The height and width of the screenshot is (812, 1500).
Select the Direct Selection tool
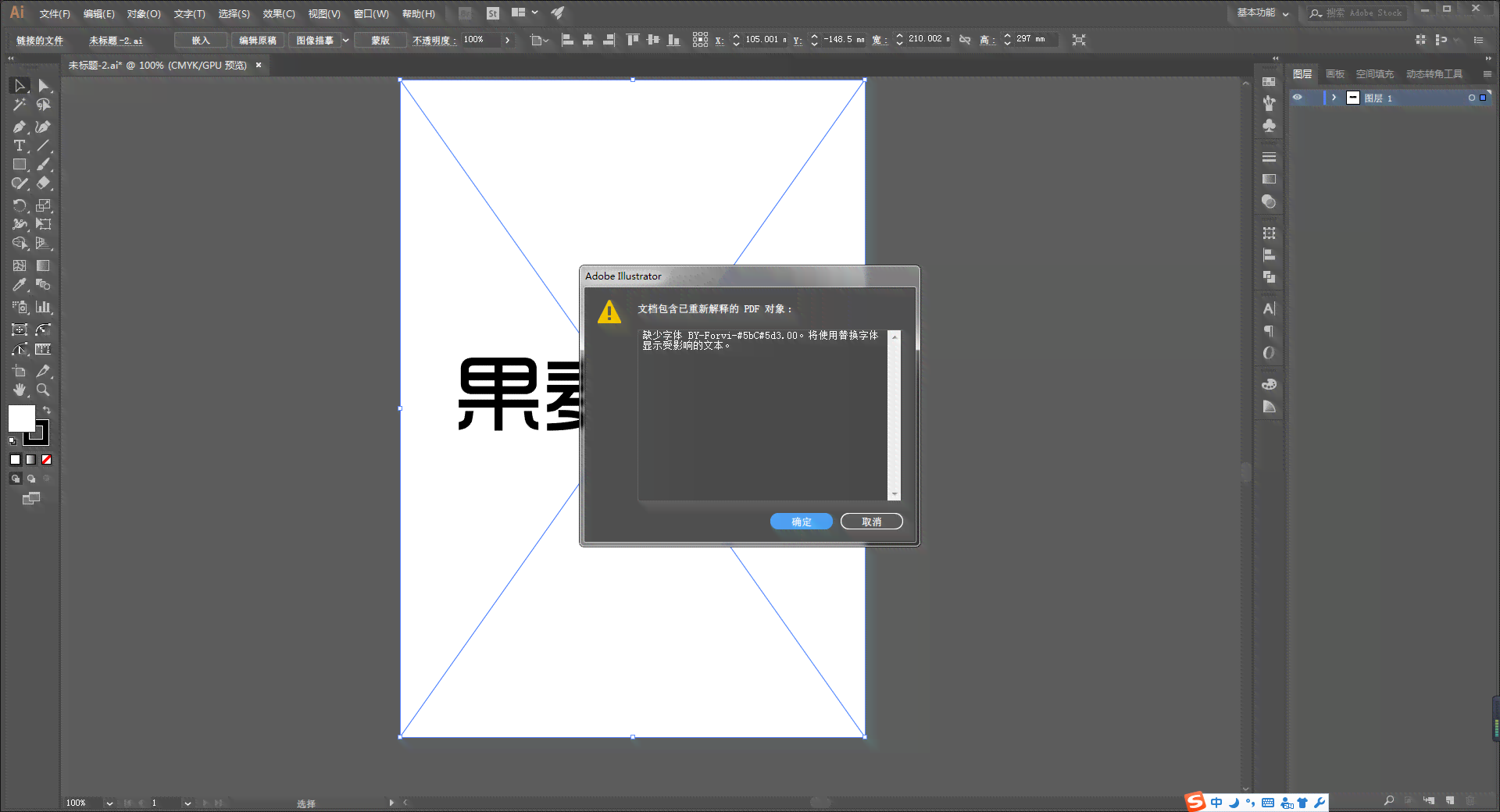click(x=44, y=86)
